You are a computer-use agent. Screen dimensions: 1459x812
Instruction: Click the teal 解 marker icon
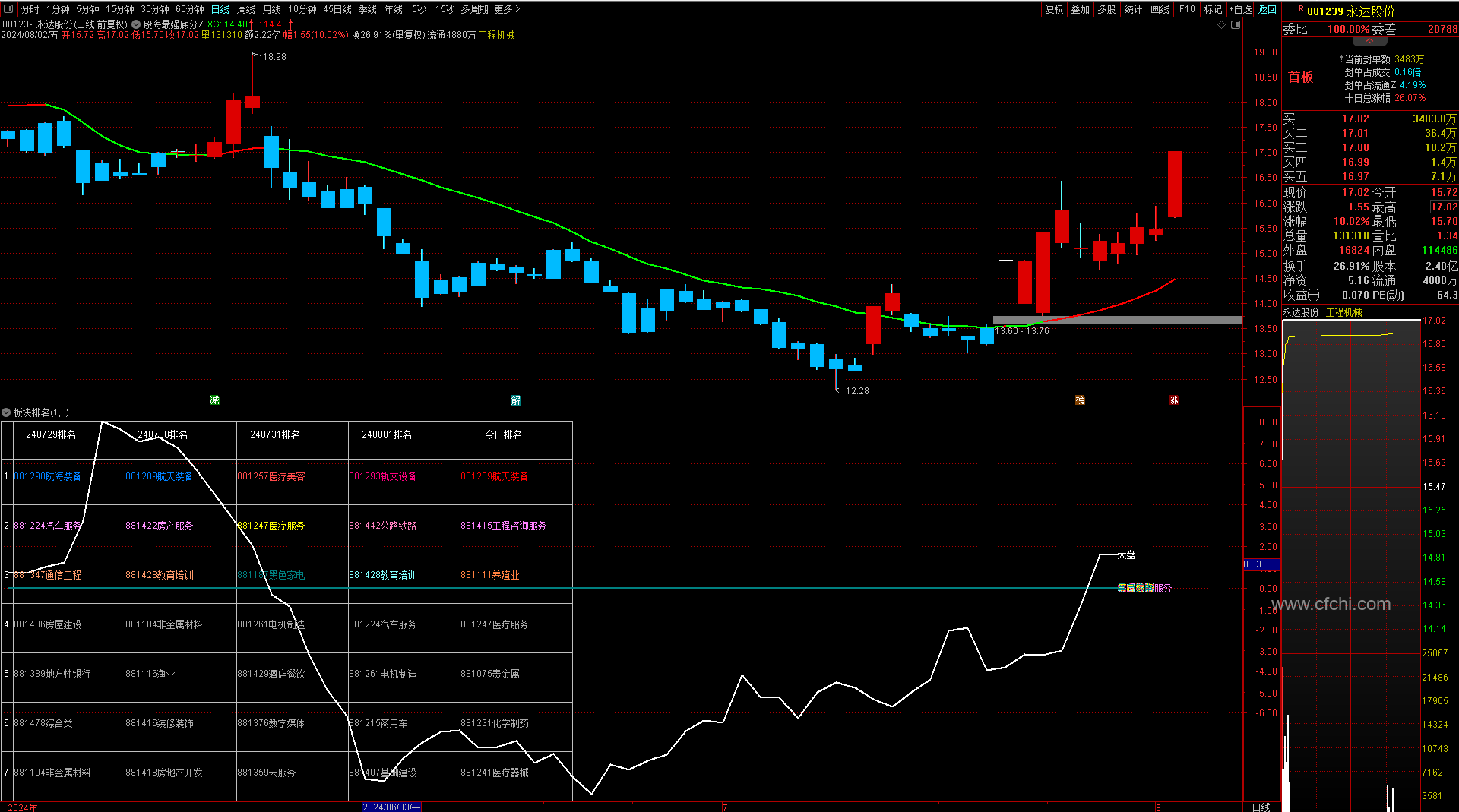[x=515, y=400]
